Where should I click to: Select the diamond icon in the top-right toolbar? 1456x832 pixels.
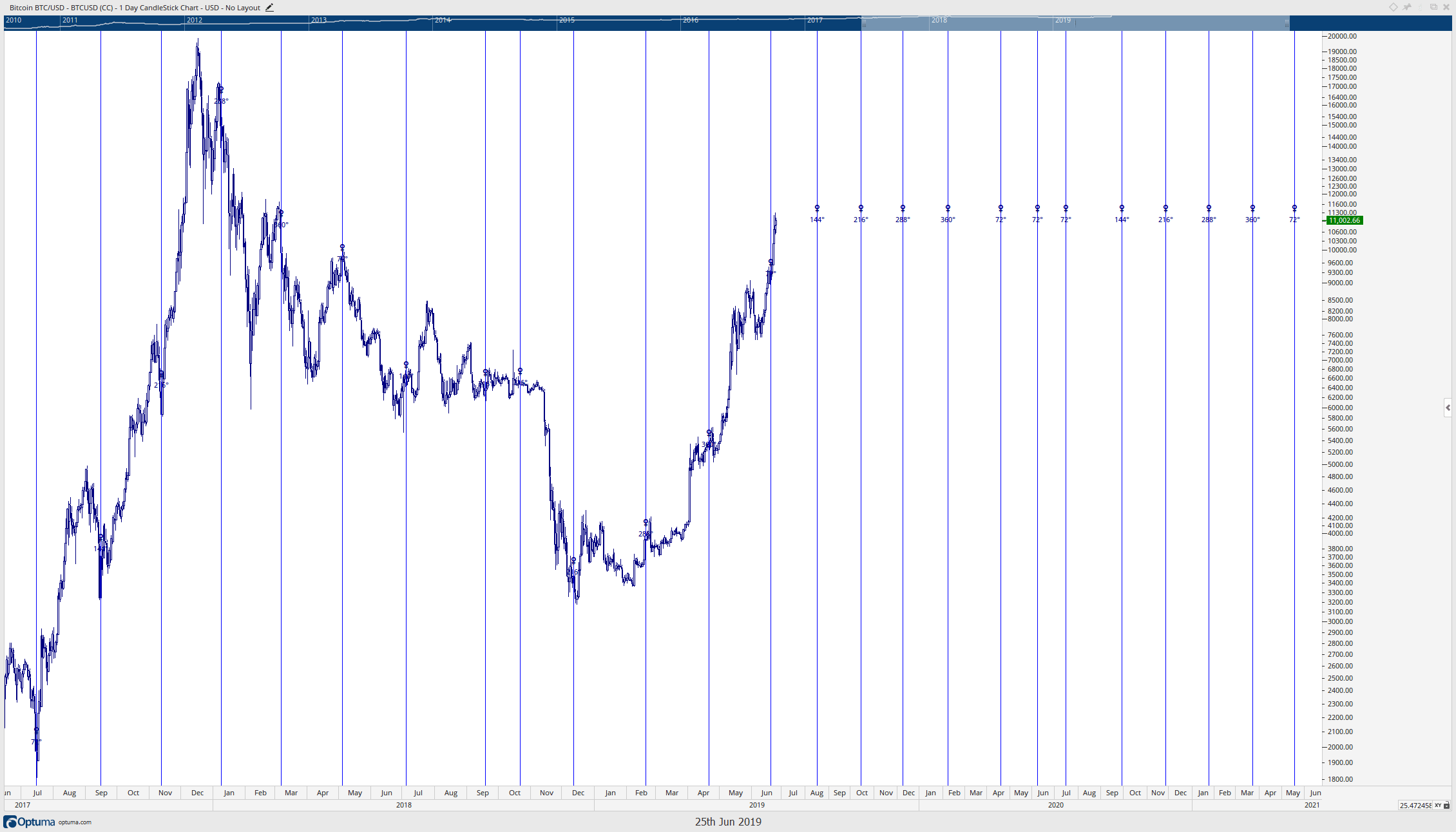coord(1393,6)
